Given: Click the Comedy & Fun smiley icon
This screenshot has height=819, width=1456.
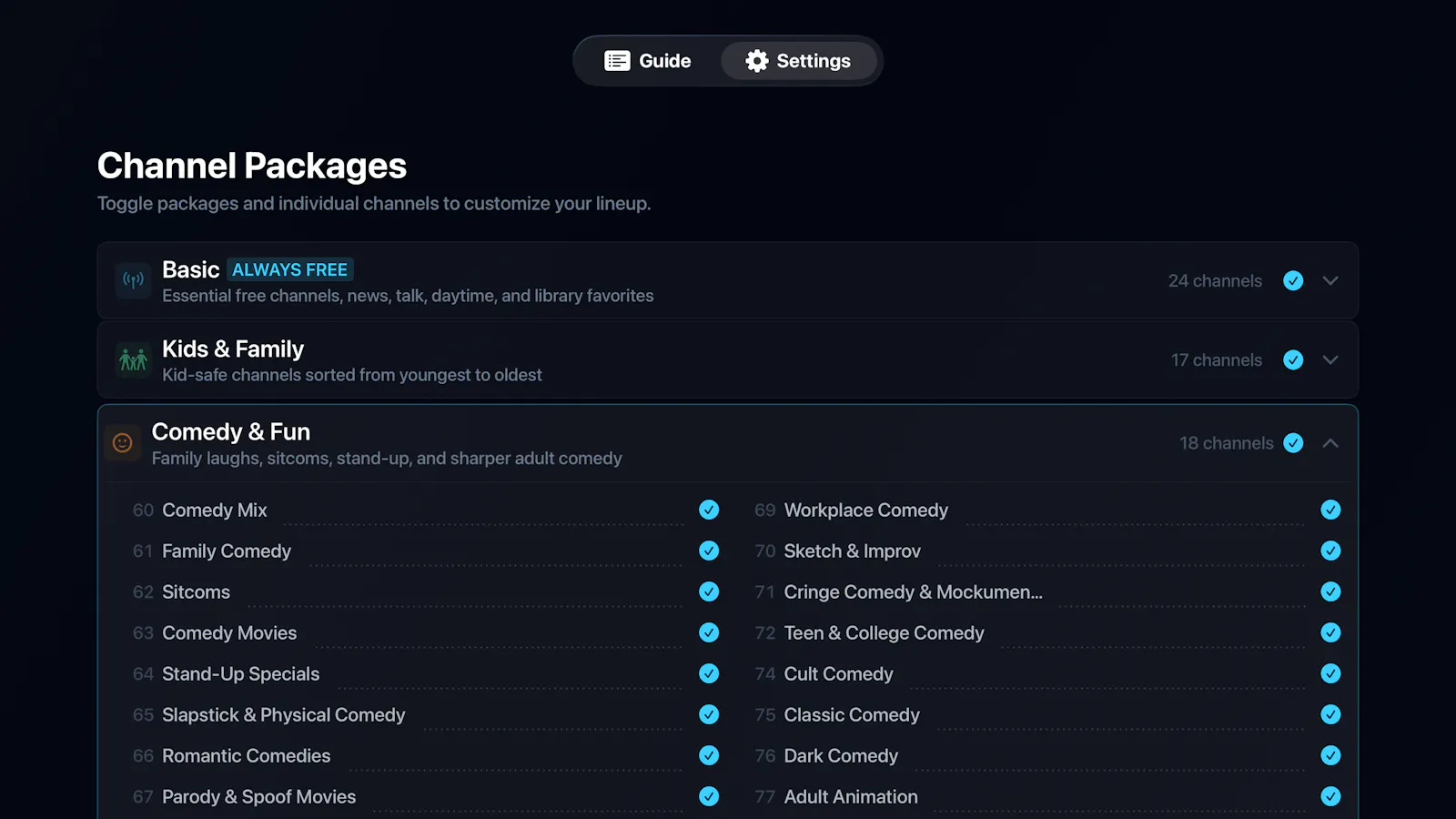Looking at the screenshot, I should point(123,443).
